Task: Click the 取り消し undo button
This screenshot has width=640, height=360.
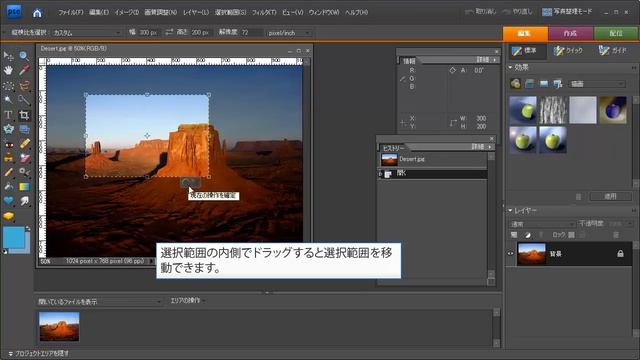Action: [x=480, y=11]
